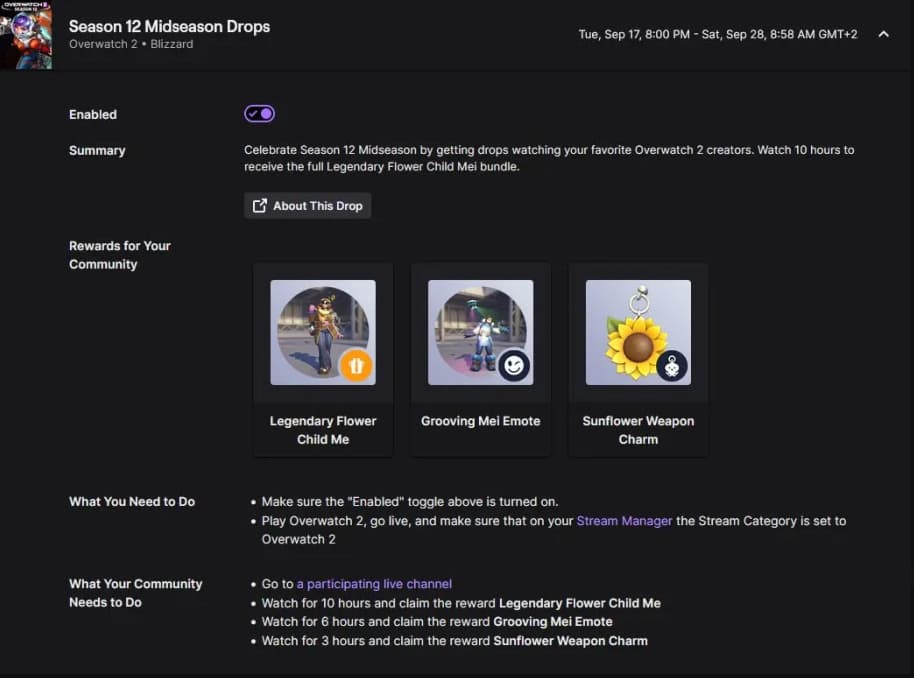Click the checkmark inside the Enabled toggle
The width and height of the screenshot is (914, 678).
(252, 113)
